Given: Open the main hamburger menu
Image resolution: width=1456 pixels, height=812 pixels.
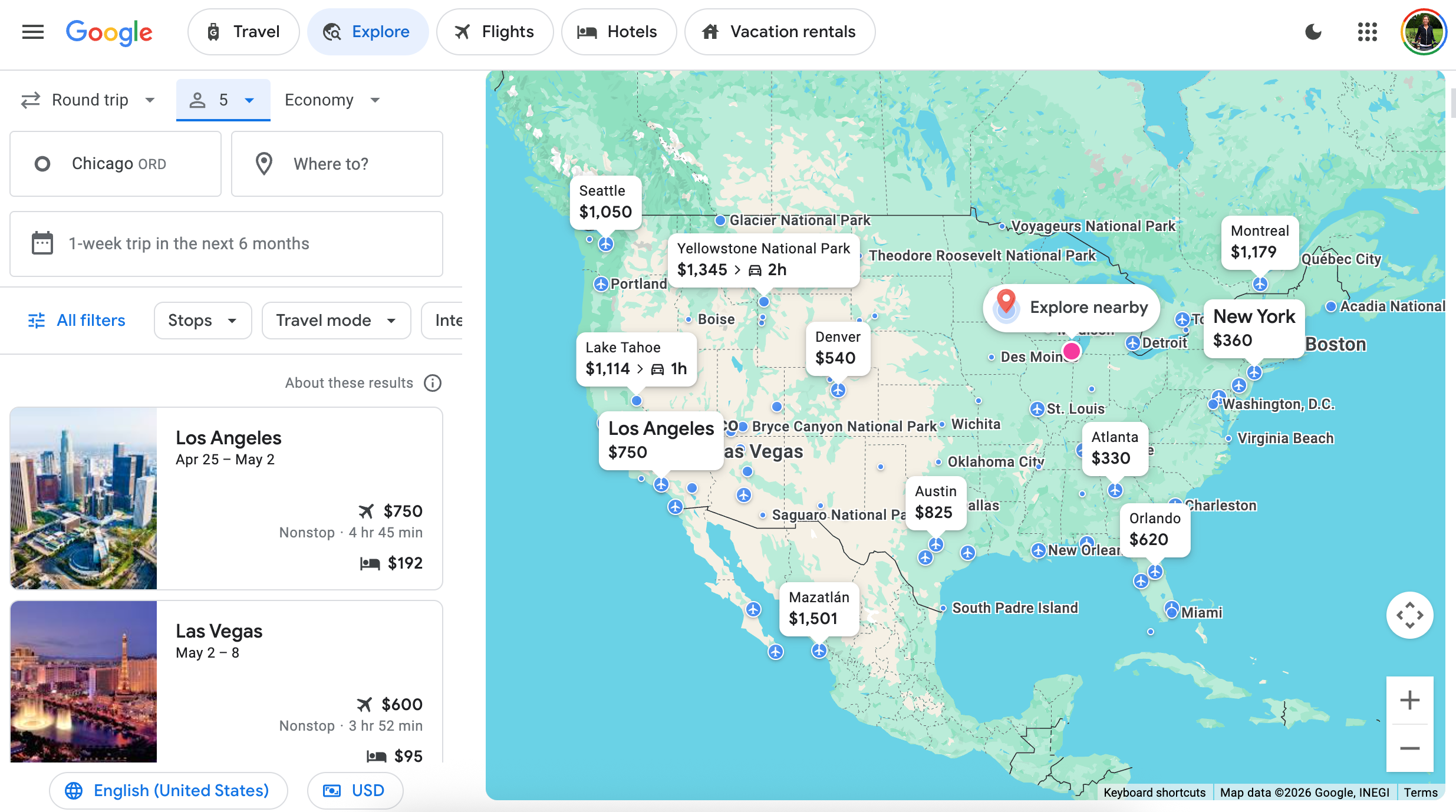Looking at the screenshot, I should [x=33, y=32].
